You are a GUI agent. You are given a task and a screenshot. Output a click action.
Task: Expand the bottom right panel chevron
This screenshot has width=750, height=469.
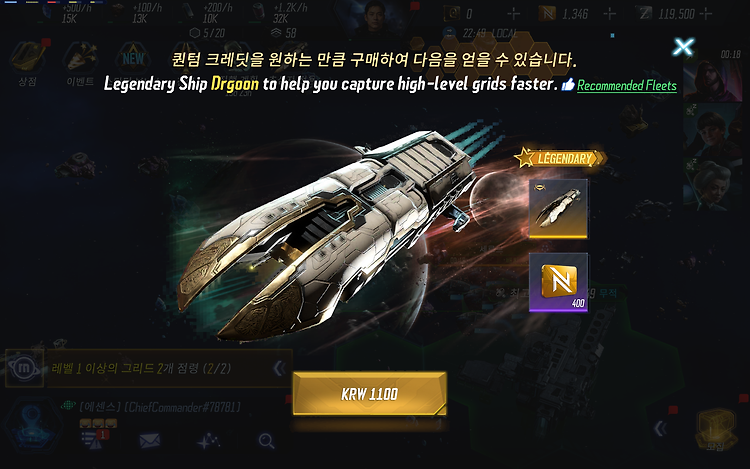coord(661,428)
